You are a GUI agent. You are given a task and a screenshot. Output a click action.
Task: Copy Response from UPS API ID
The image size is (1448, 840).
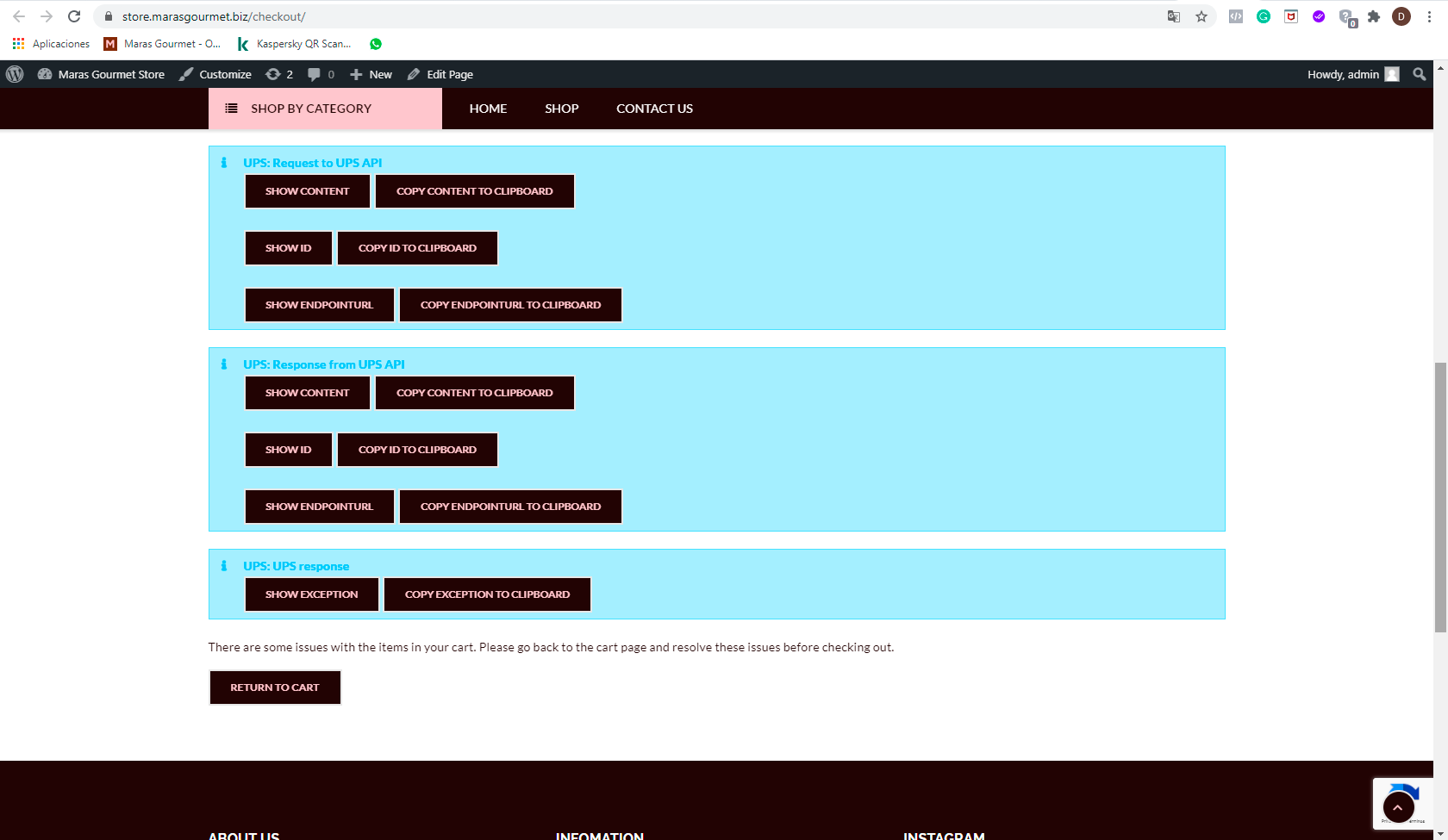(x=418, y=450)
